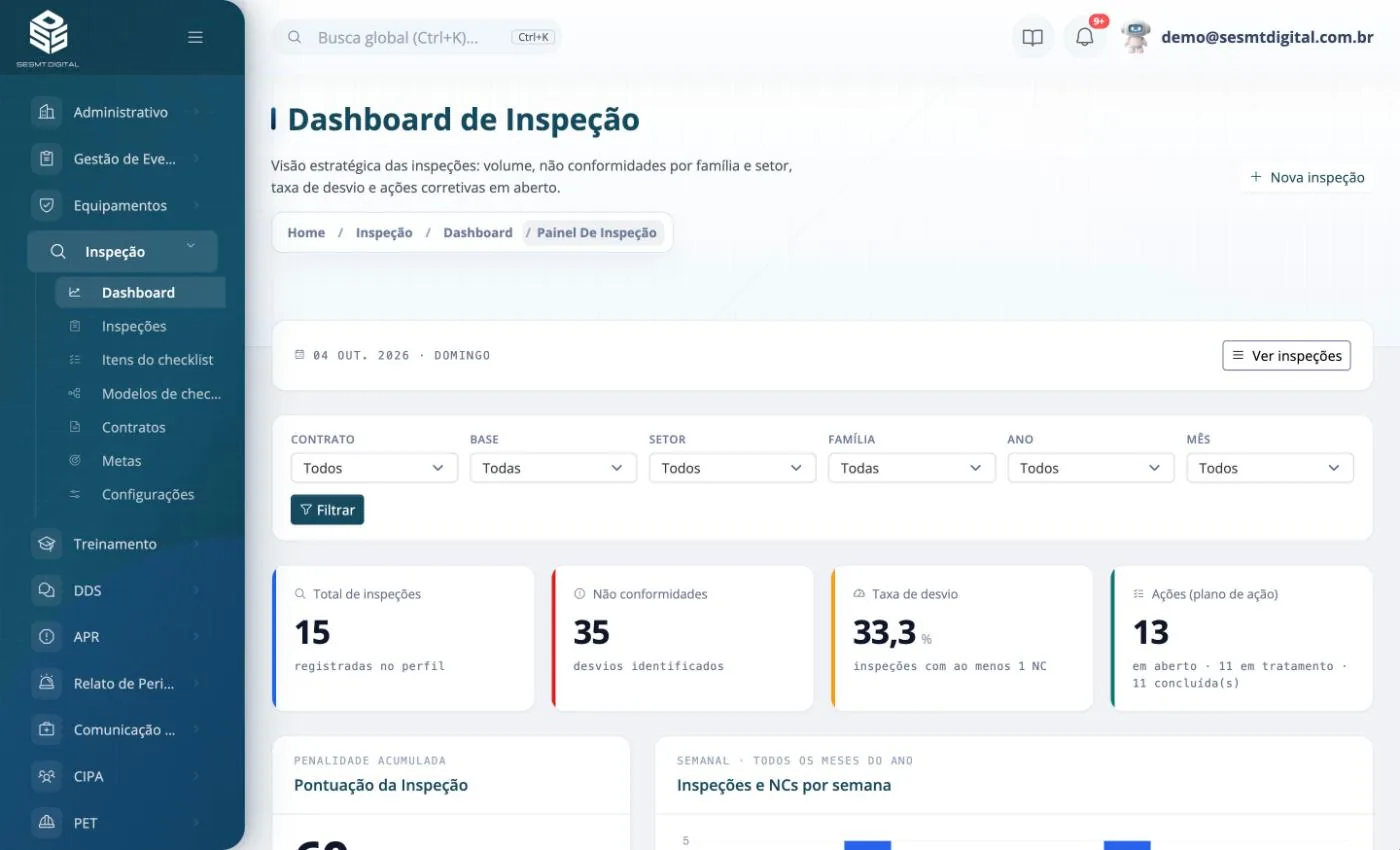1400x850 pixels.
Task: Select the Dashboard sidebar item
Action: tap(140, 292)
